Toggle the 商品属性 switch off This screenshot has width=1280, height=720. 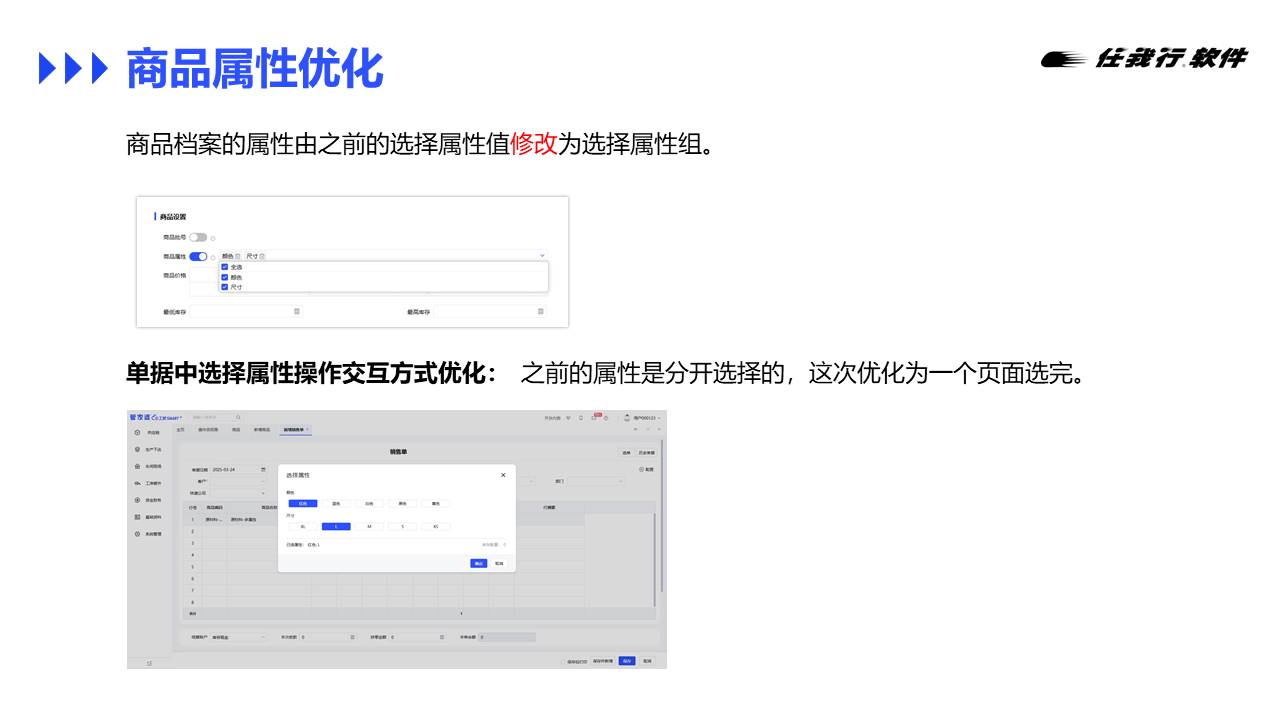pyautogui.click(x=198, y=256)
